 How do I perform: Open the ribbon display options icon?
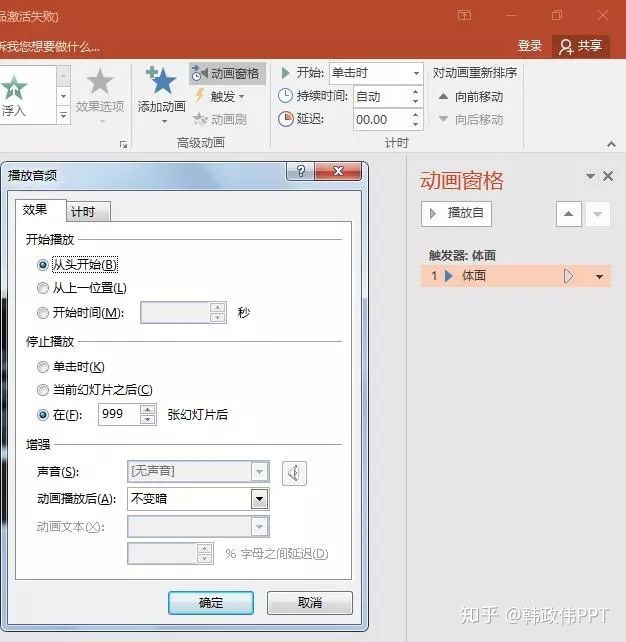[x=464, y=16]
